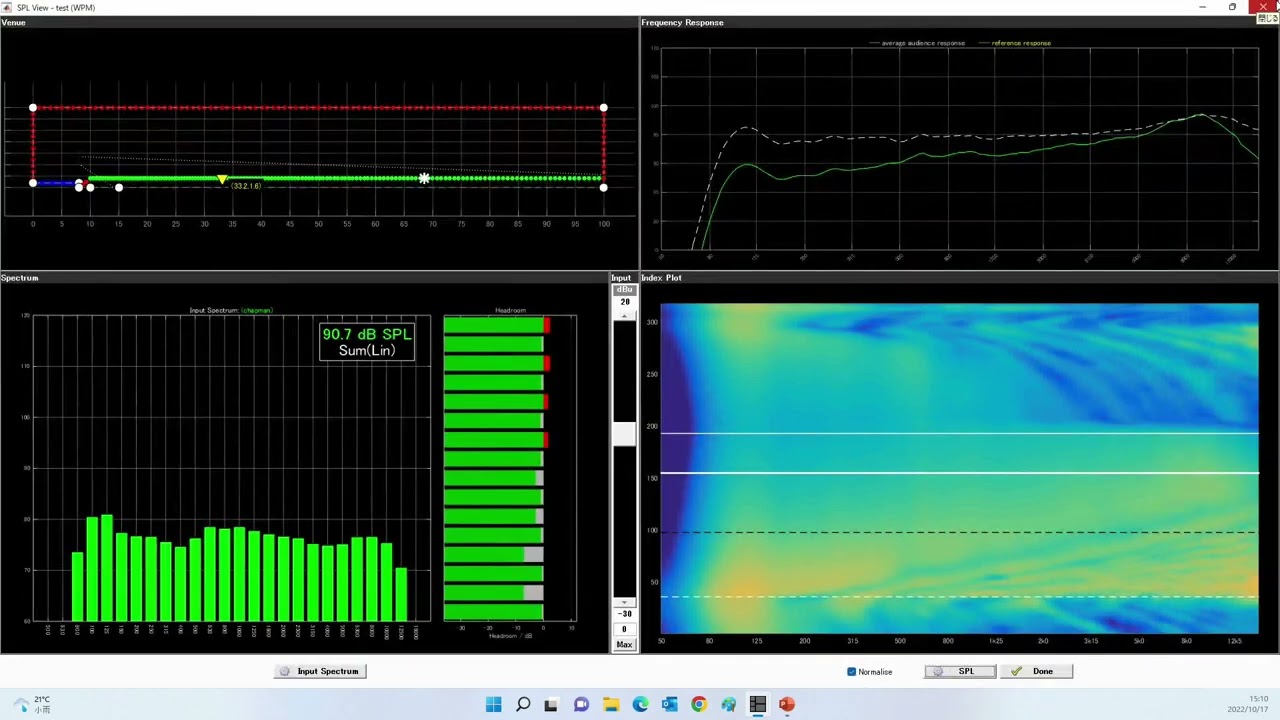Open Outlook from the taskbar
The image size is (1280, 720).
(x=669, y=704)
